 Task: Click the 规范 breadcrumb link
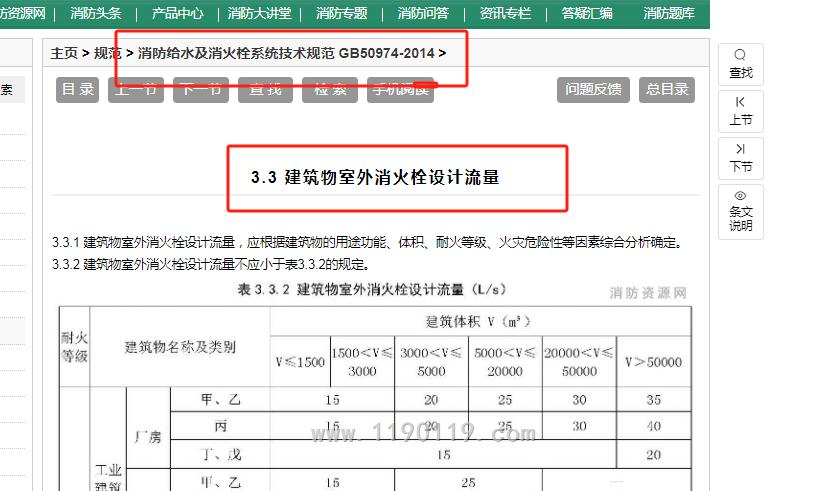tap(108, 53)
